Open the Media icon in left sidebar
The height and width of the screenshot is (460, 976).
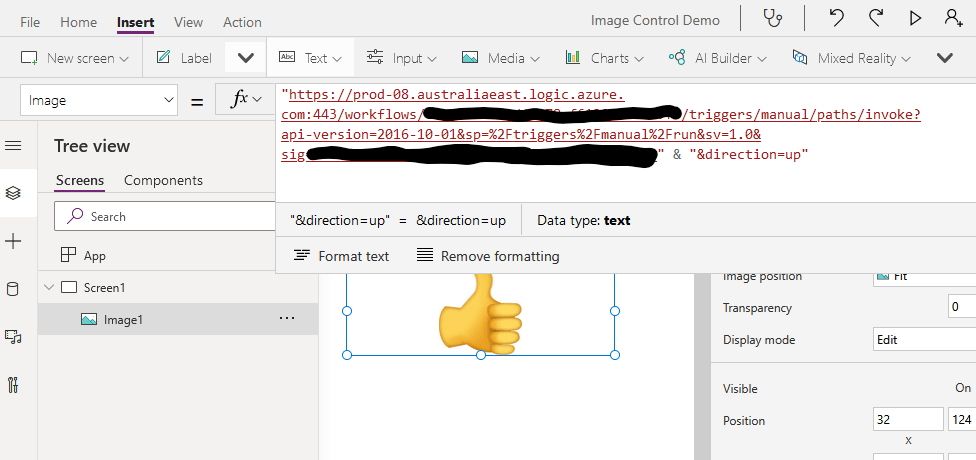pyautogui.click(x=13, y=337)
